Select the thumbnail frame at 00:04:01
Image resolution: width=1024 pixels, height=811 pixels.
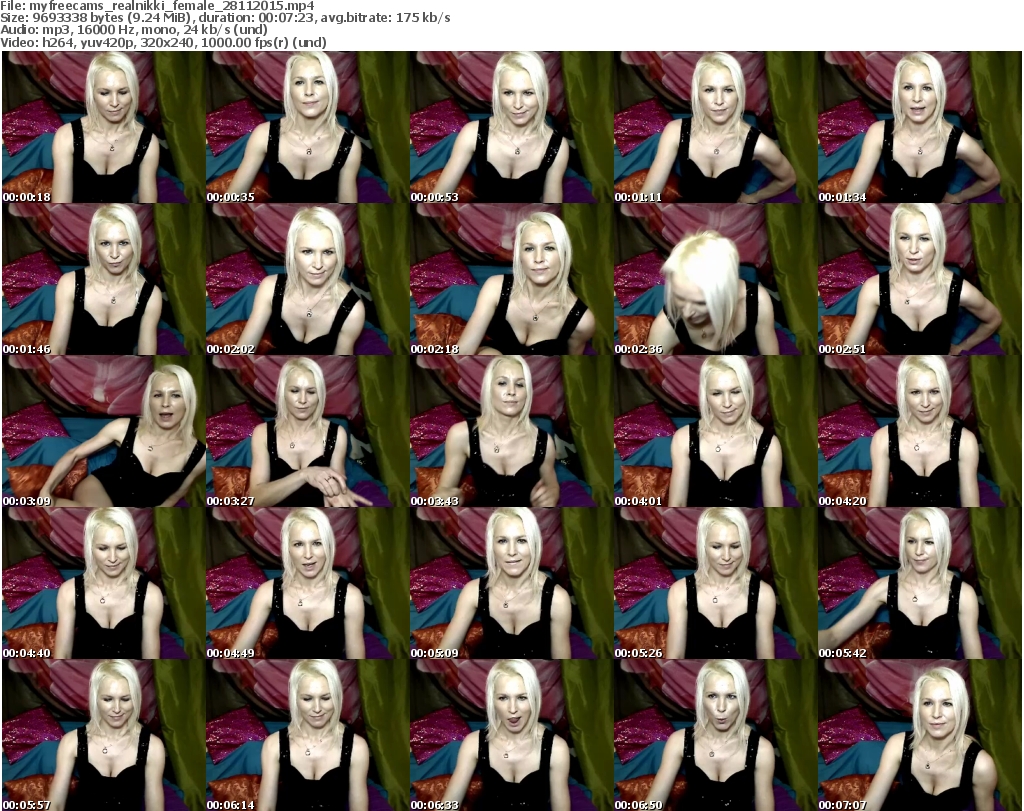click(x=715, y=432)
